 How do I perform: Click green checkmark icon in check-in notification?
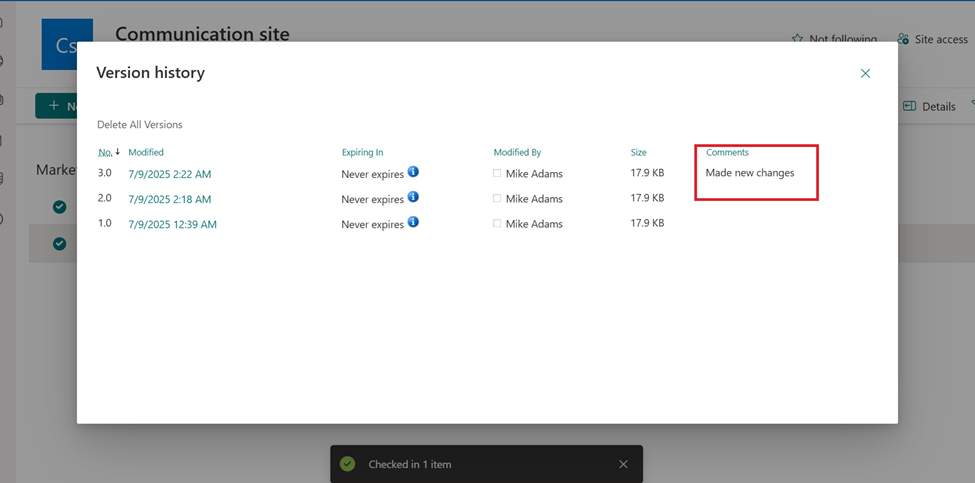coord(347,464)
